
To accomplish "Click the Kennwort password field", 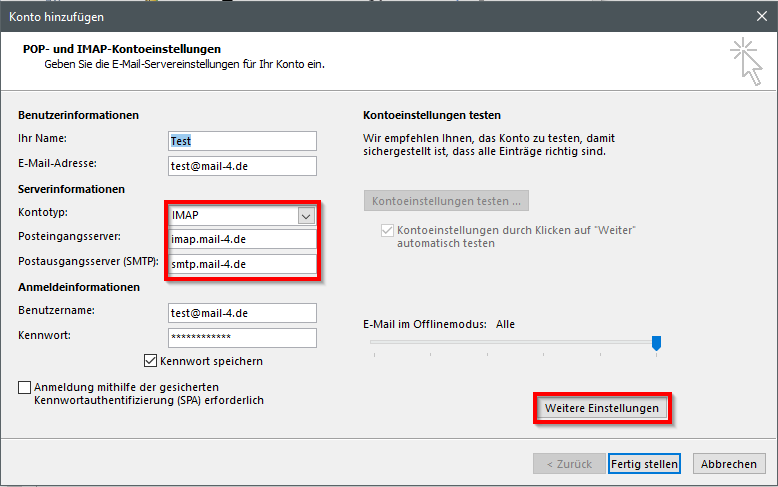I will click(x=243, y=338).
